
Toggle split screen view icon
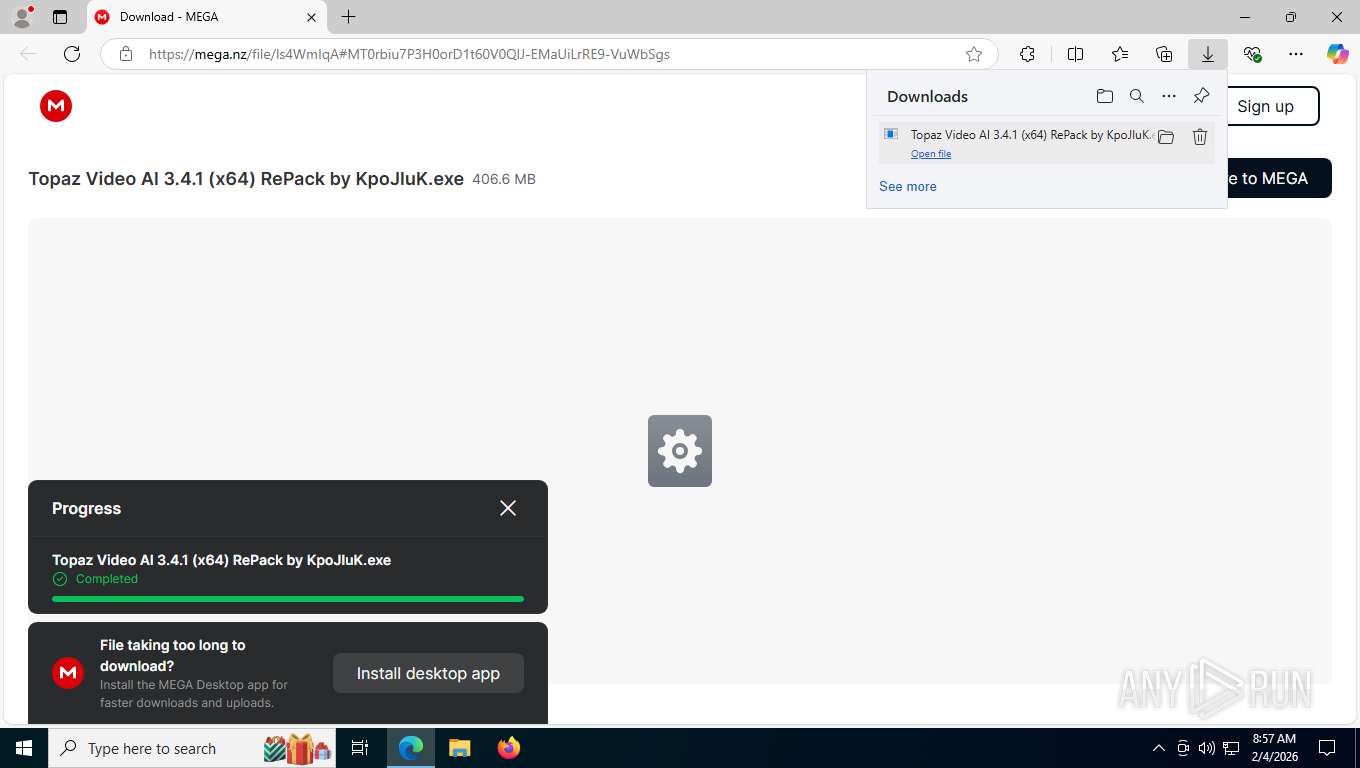(1076, 54)
